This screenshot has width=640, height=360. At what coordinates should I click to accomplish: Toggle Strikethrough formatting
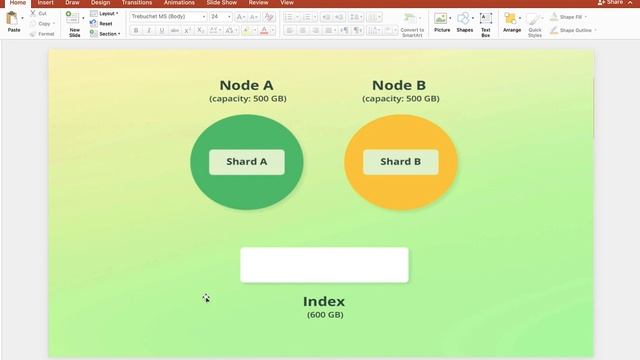tap(175, 31)
